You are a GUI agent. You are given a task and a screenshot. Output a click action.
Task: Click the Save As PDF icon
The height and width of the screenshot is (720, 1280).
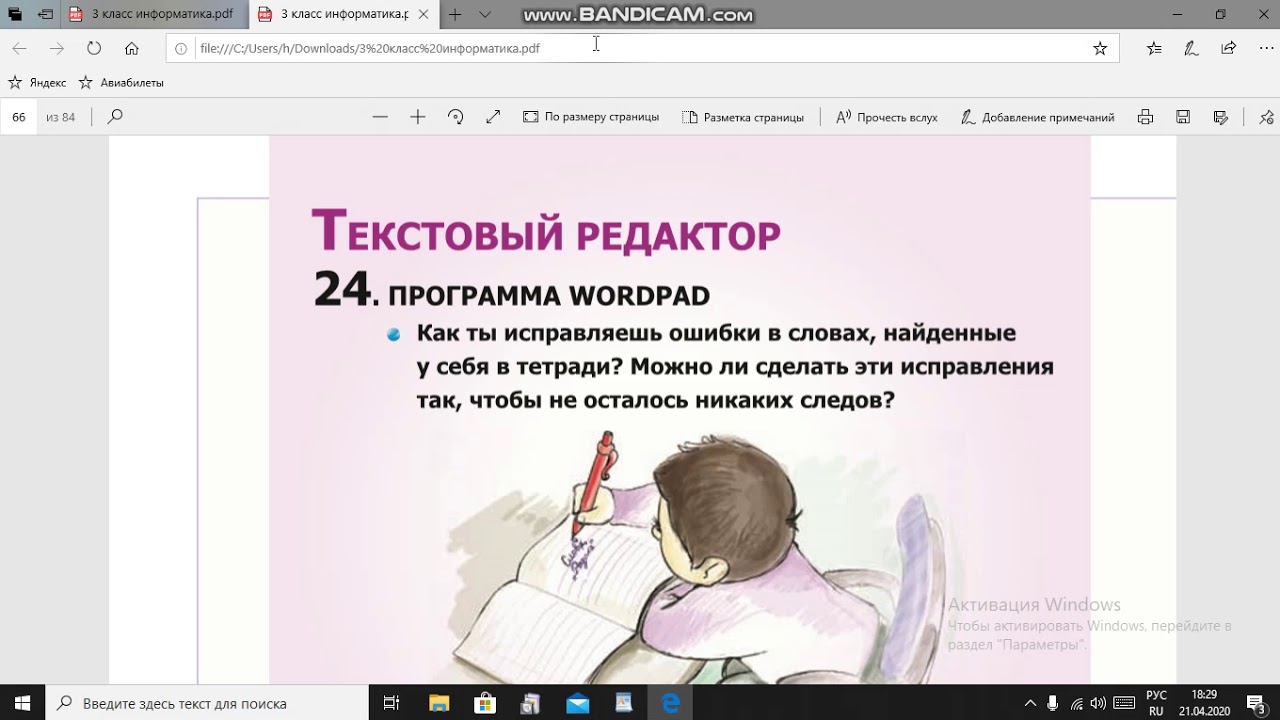click(1220, 117)
